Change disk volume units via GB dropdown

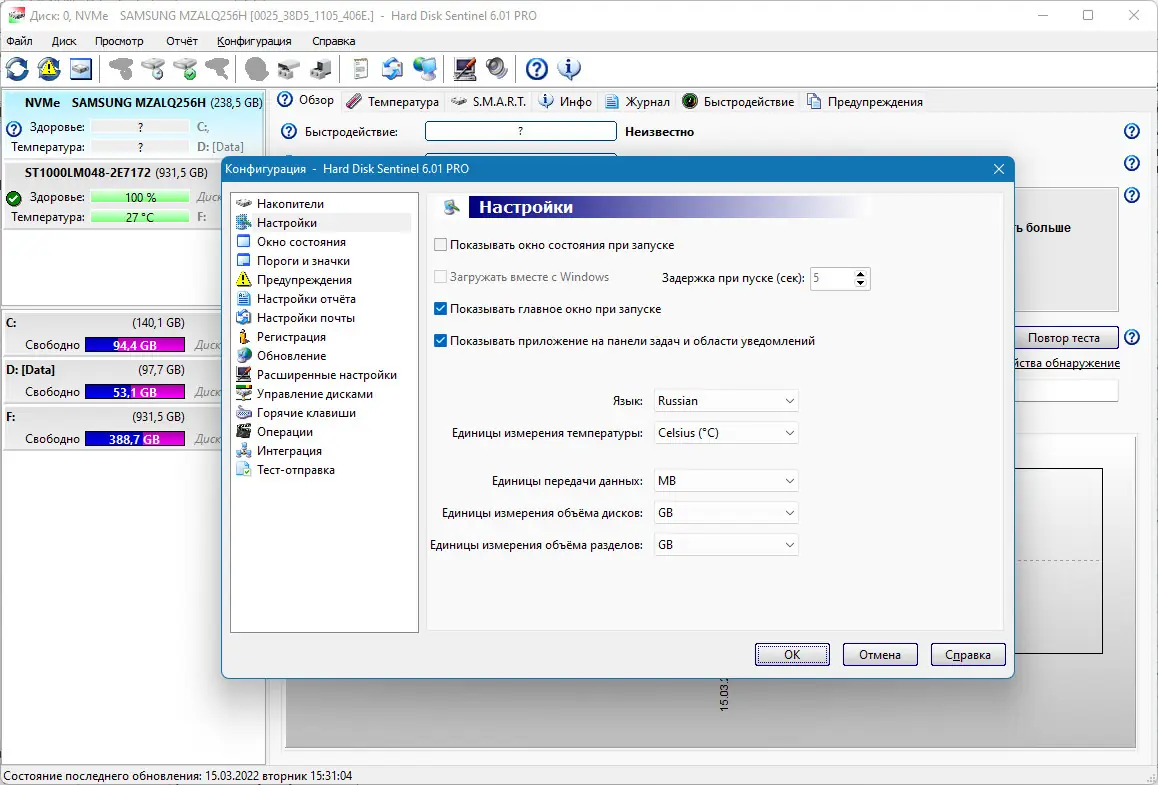[x=725, y=512]
